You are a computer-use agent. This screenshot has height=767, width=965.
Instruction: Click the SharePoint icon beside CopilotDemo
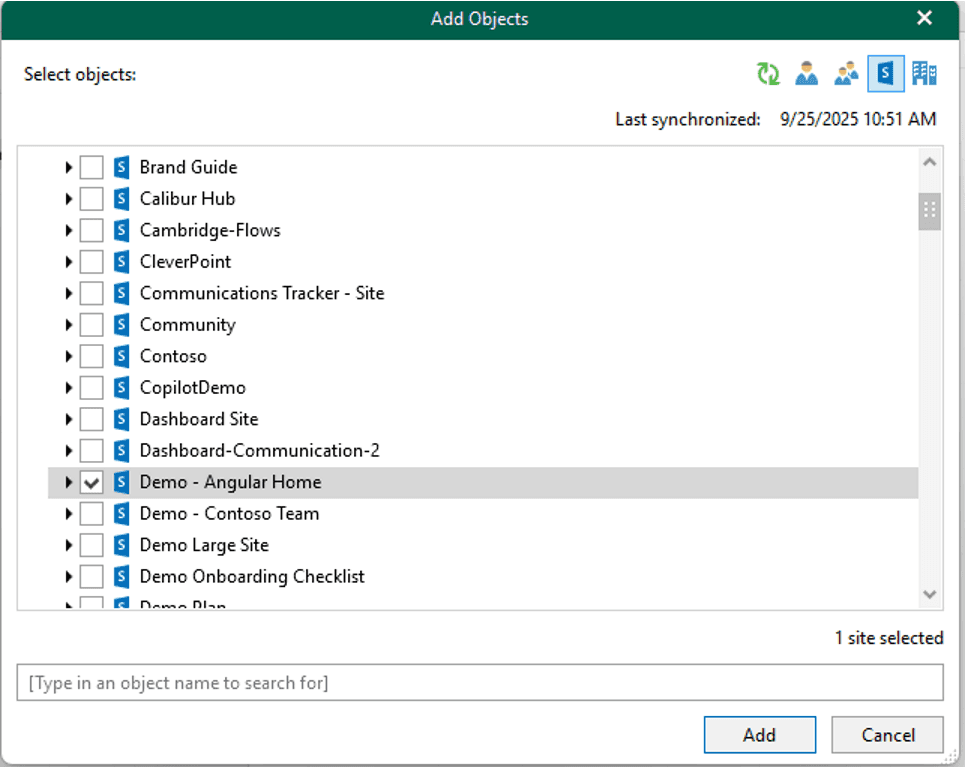[x=122, y=387]
